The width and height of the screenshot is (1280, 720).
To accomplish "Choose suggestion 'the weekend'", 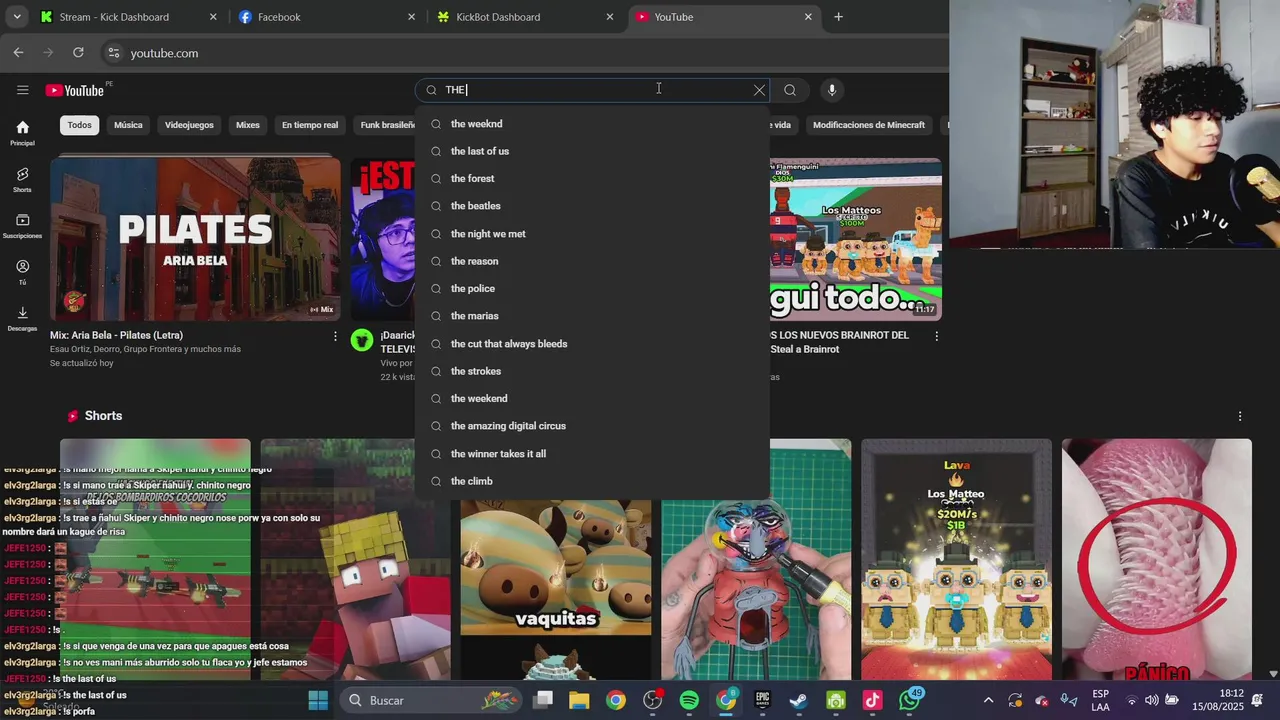I will [592, 399].
